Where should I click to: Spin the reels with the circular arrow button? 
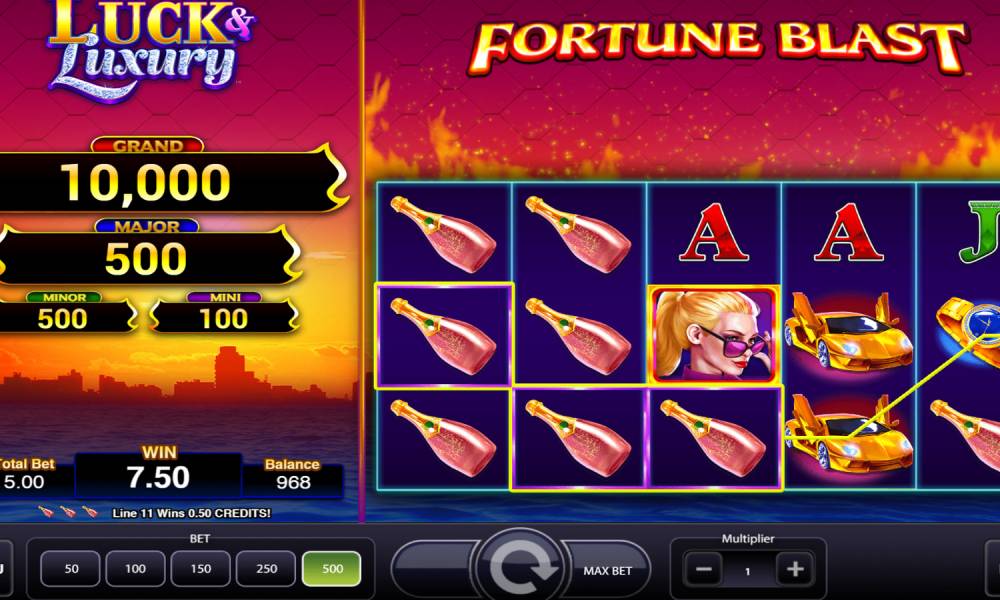pos(520,566)
